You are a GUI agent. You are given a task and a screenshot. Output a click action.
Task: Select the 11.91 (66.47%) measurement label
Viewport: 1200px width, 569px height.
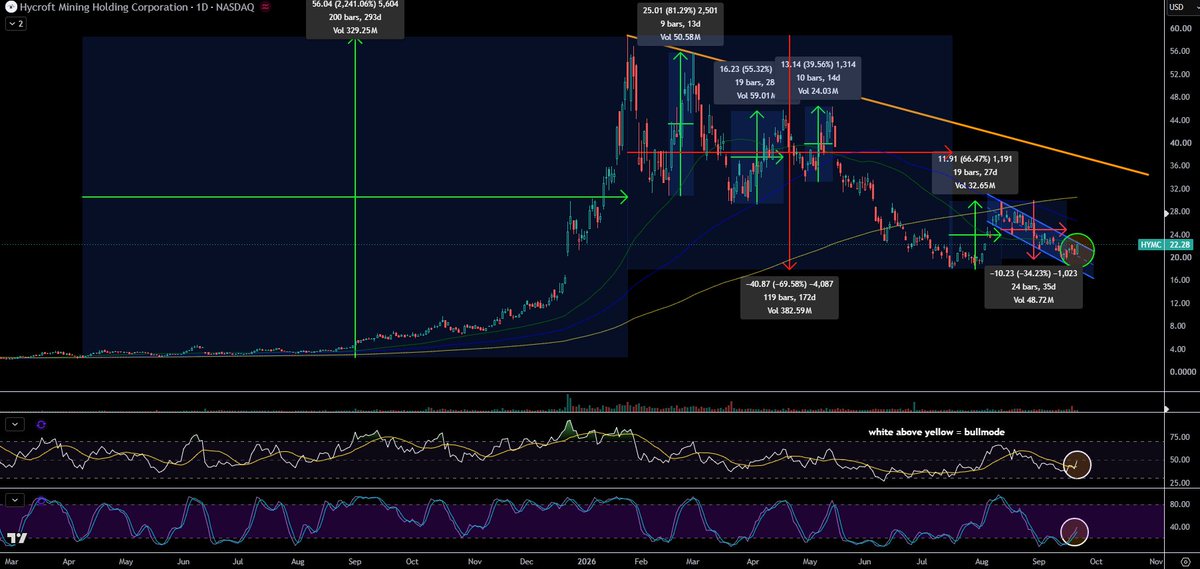click(x=976, y=172)
